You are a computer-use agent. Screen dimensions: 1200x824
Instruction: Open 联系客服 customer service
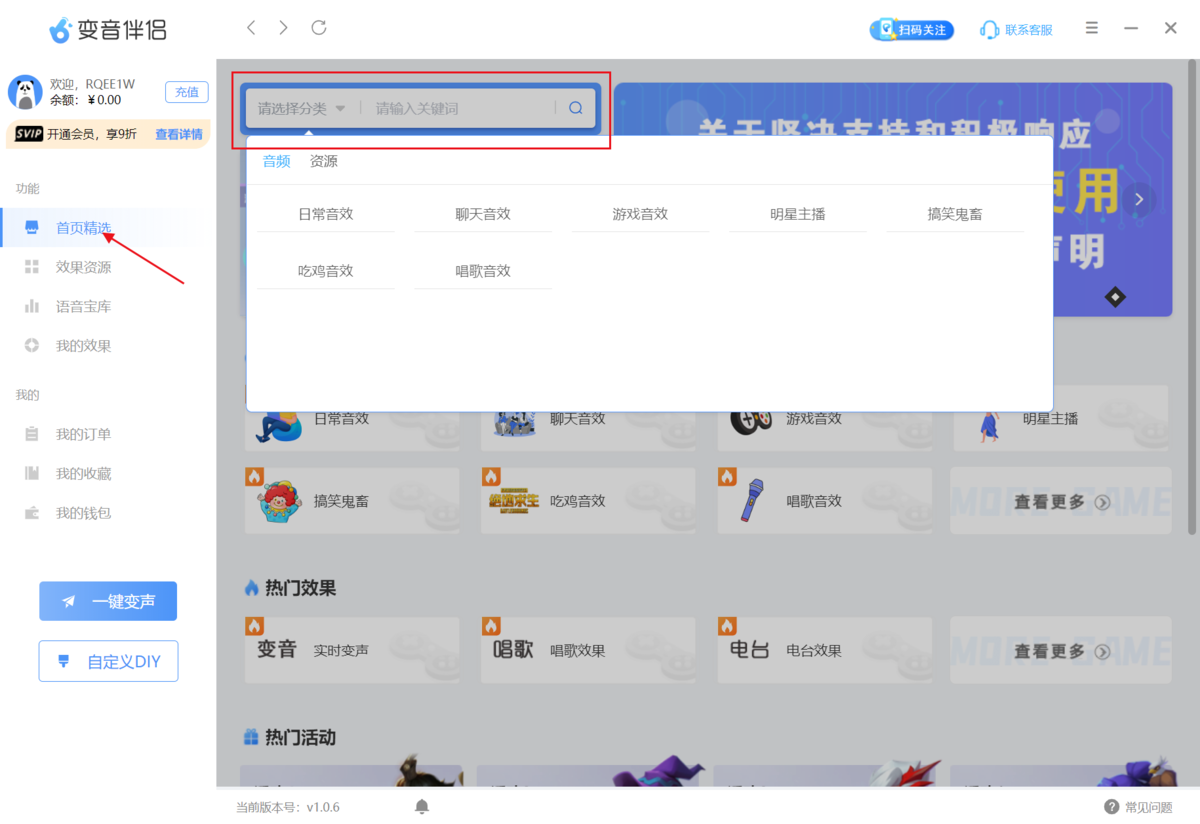[1017, 30]
